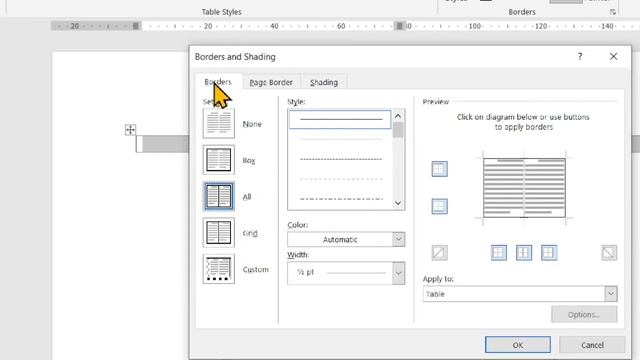Toggle the diagonal down border button

(609, 253)
